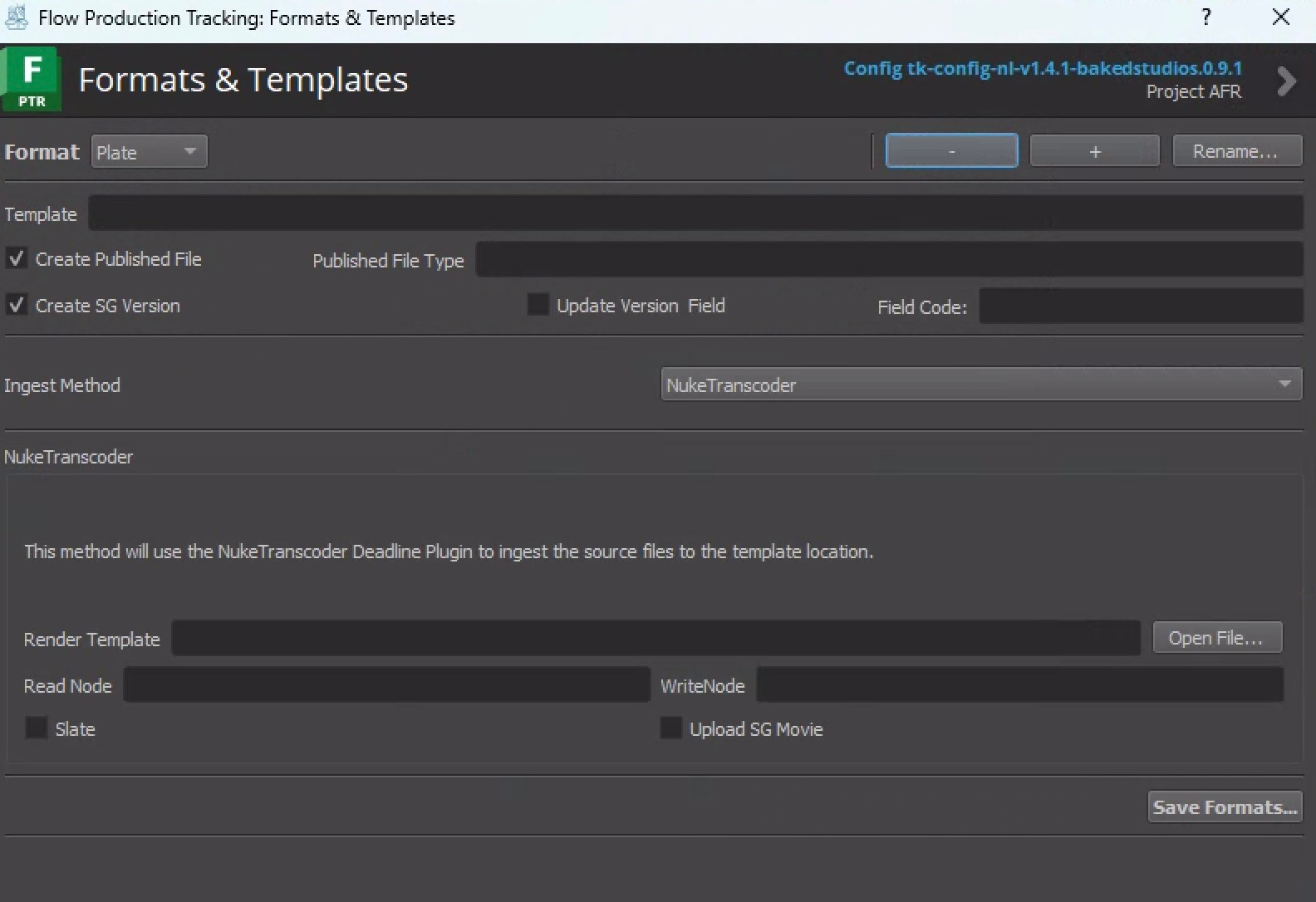Click the Rename... button
The image size is (1316, 902).
[1236, 151]
